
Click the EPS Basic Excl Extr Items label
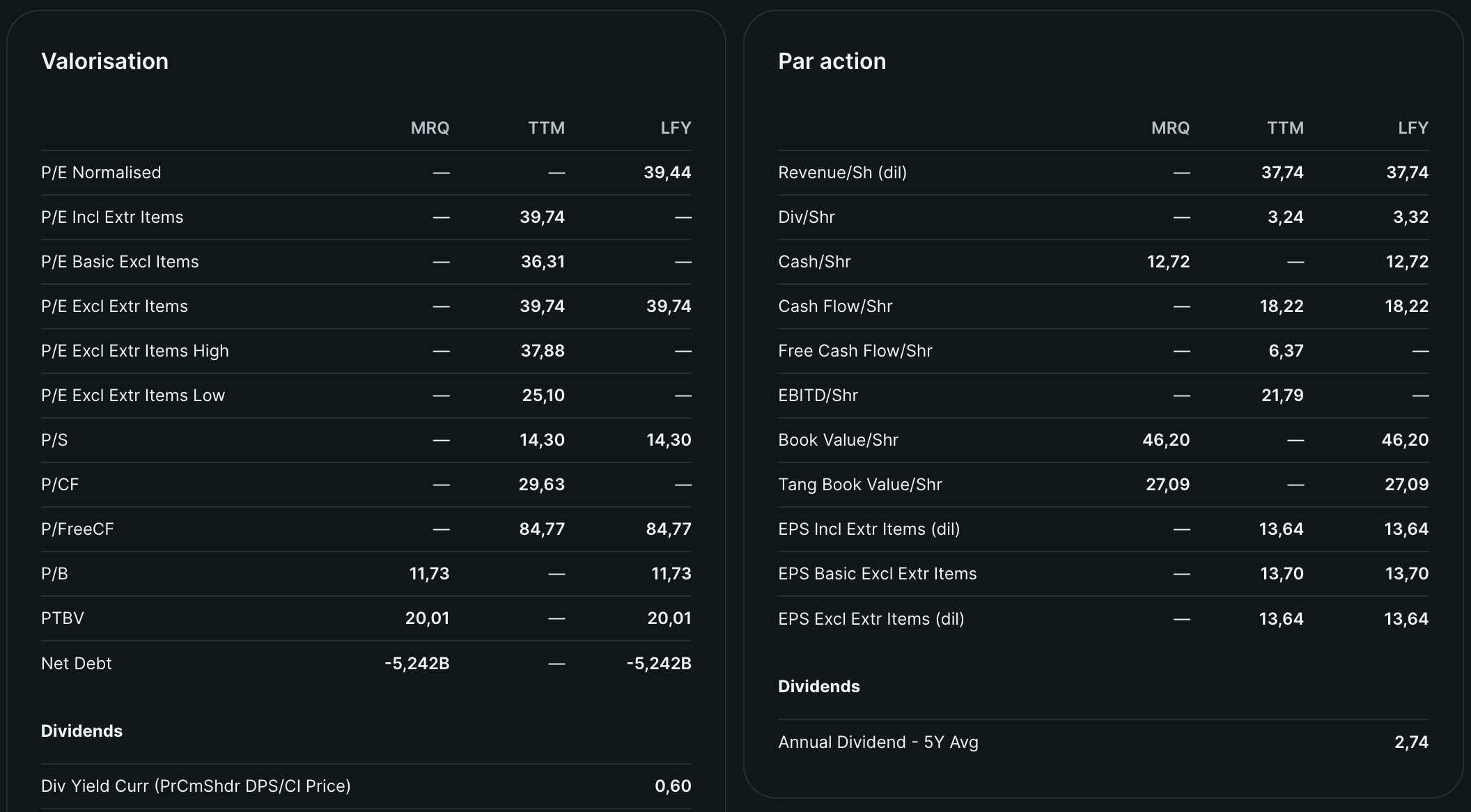click(x=877, y=574)
